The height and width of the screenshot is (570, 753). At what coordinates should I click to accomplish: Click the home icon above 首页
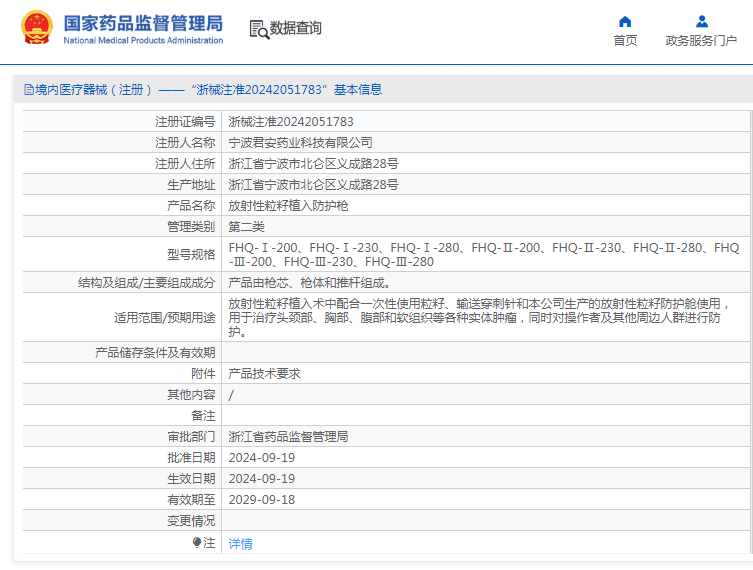(x=625, y=22)
